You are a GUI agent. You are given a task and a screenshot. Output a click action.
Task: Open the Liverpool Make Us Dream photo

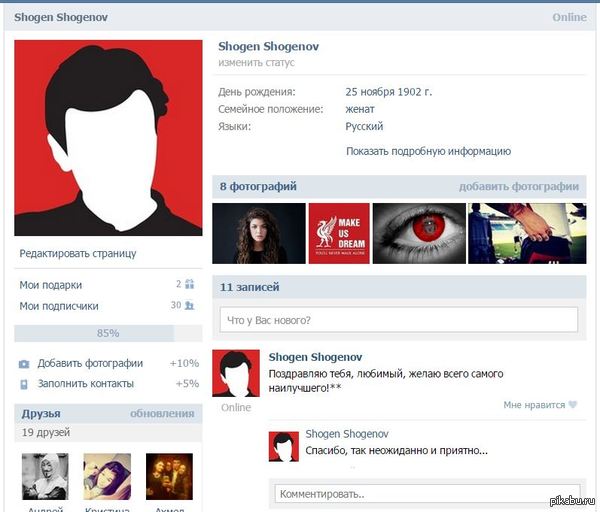pyautogui.click(x=339, y=233)
